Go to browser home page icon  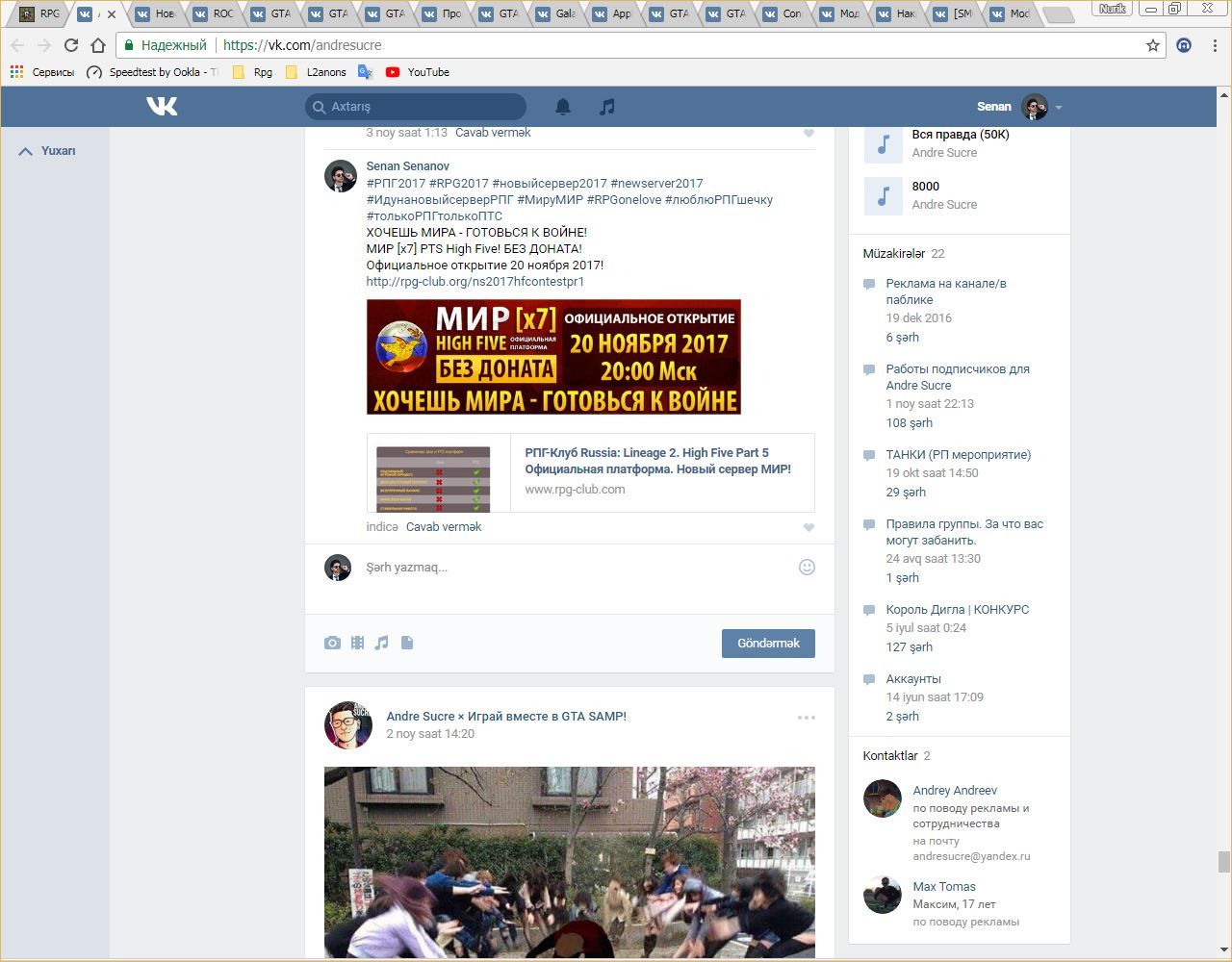tap(97, 45)
